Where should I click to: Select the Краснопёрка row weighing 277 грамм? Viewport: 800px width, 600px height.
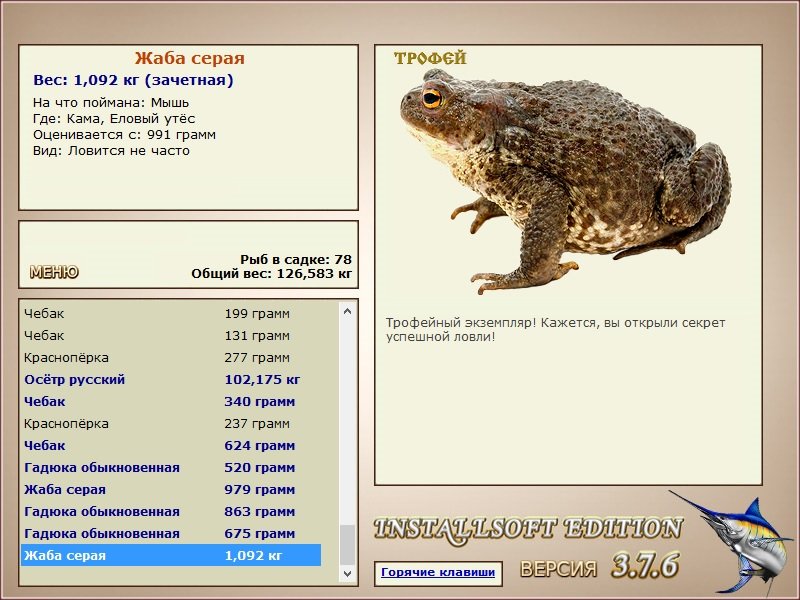(x=171, y=357)
